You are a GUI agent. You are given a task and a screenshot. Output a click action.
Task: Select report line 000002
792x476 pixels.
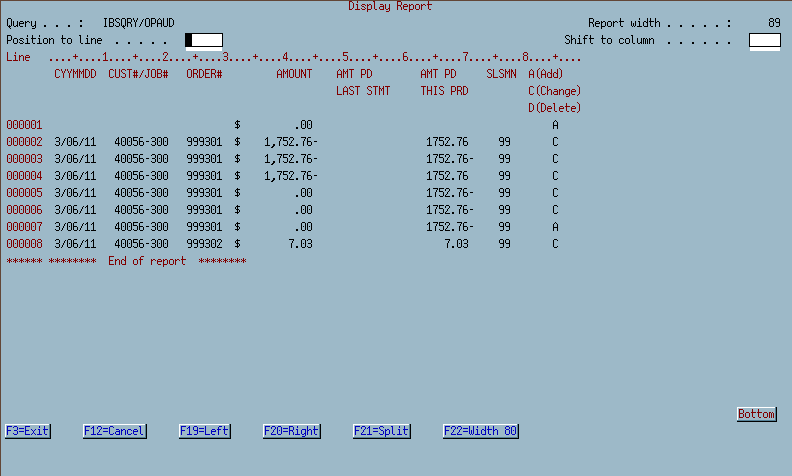tap(24, 142)
